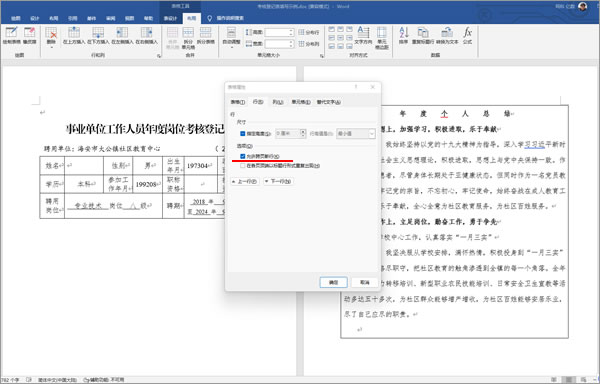Close the Table Properties dialog
Screen dimensions: 600x384
373,87
